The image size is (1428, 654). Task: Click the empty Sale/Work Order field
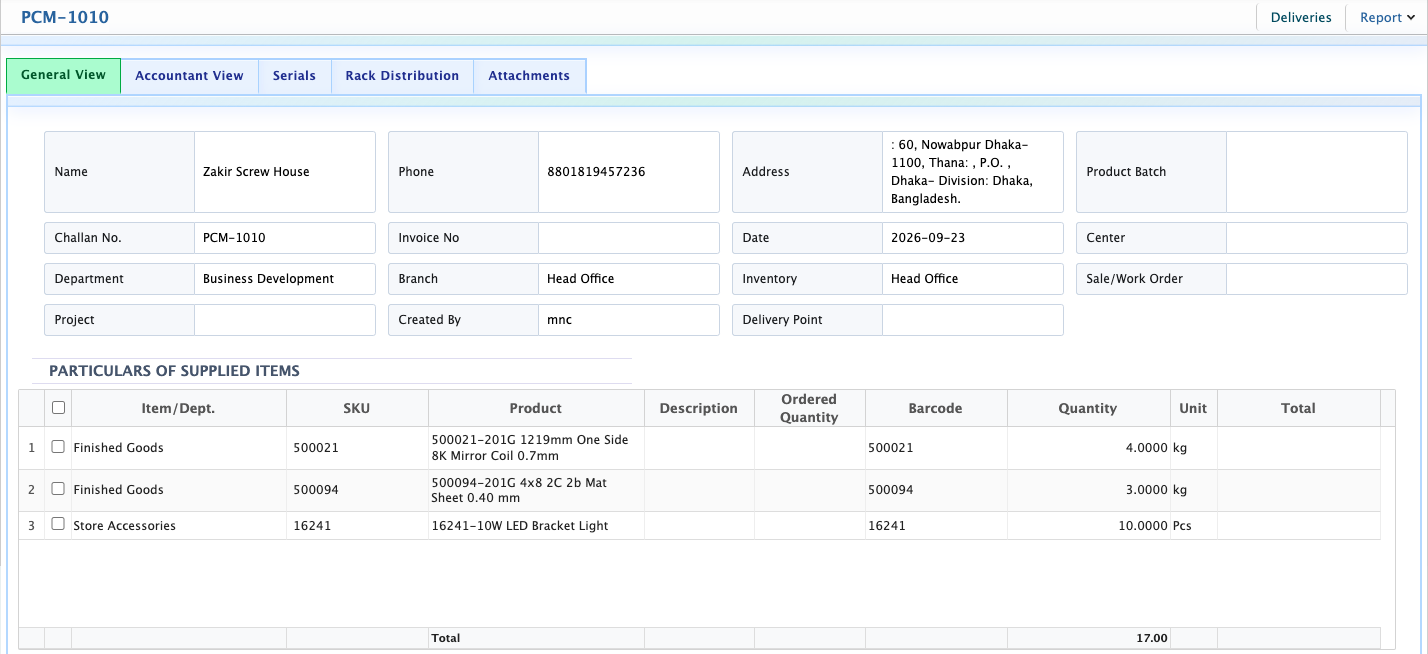1316,279
